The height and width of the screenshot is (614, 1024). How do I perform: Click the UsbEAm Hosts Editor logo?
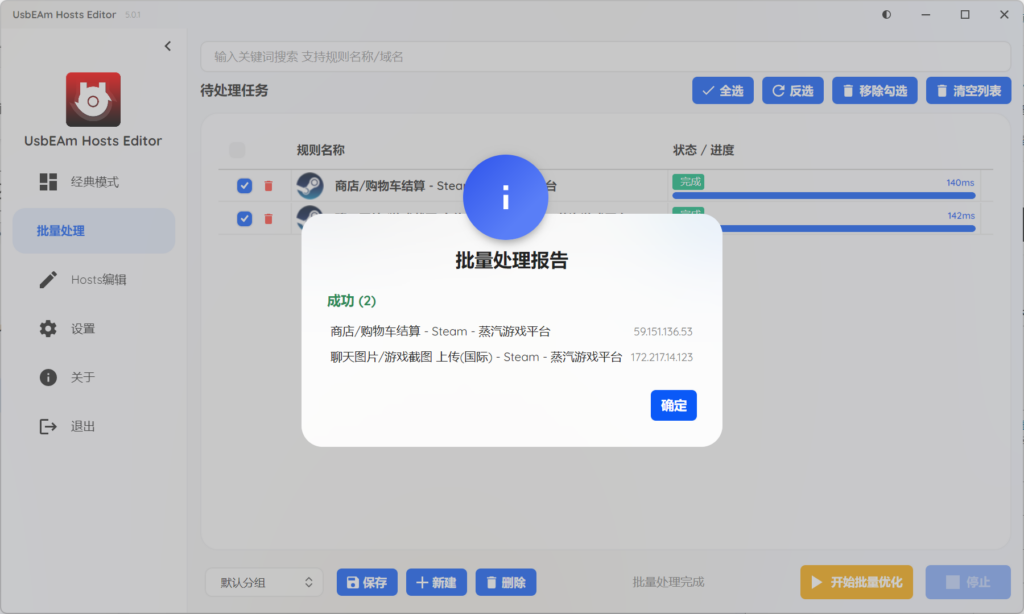[93, 99]
